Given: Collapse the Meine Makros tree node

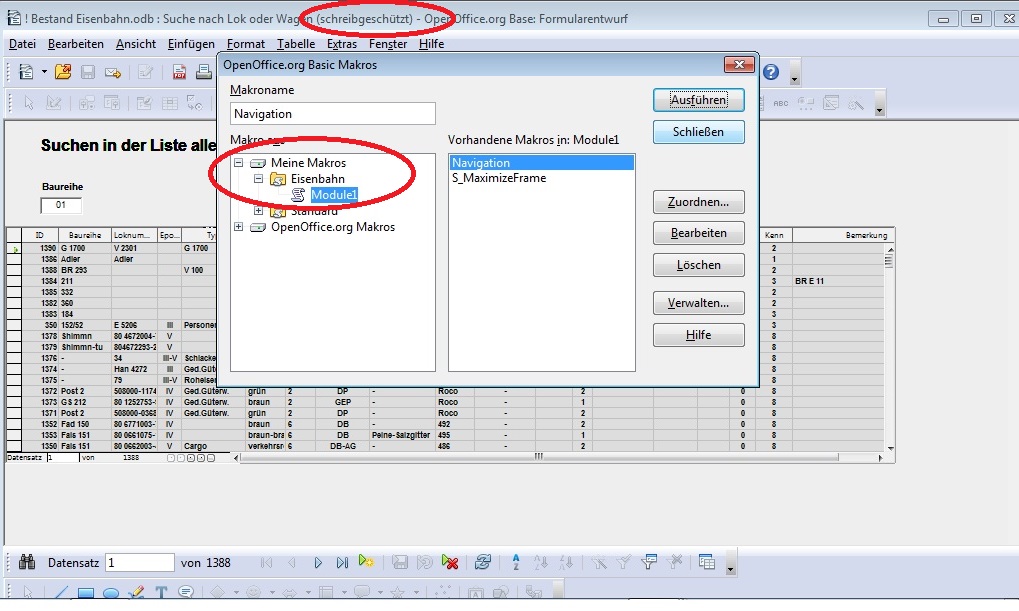Looking at the screenshot, I should pyautogui.click(x=239, y=162).
